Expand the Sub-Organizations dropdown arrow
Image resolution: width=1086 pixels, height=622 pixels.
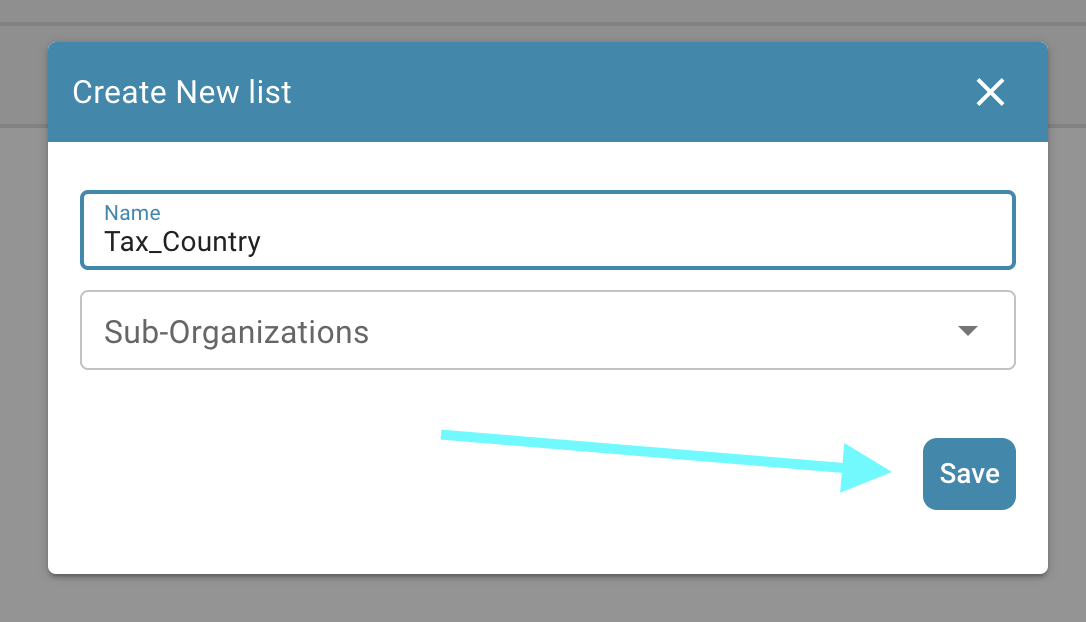(967, 331)
